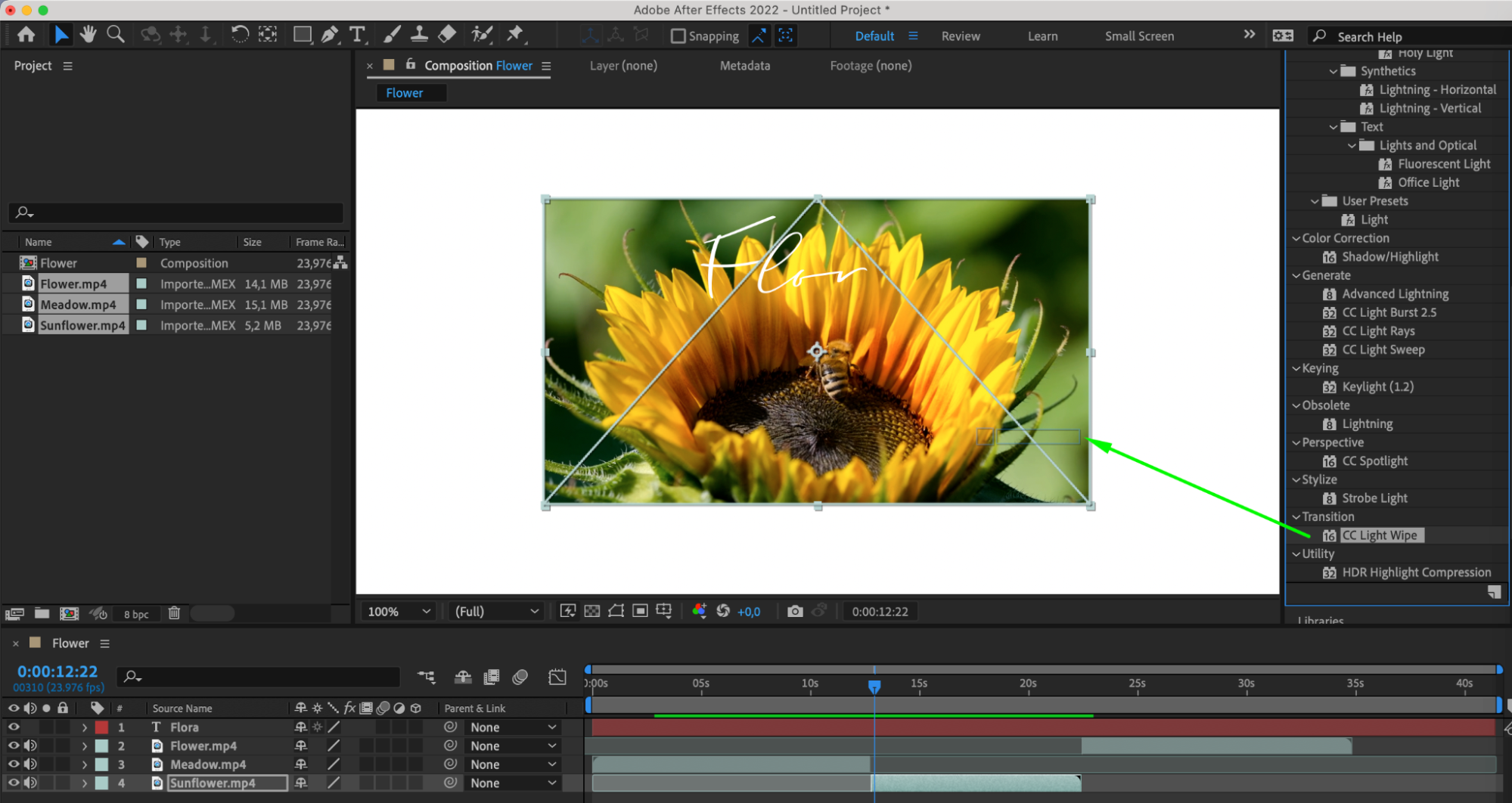
Task: Select the Eraser tool
Action: pyautogui.click(x=447, y=34)
